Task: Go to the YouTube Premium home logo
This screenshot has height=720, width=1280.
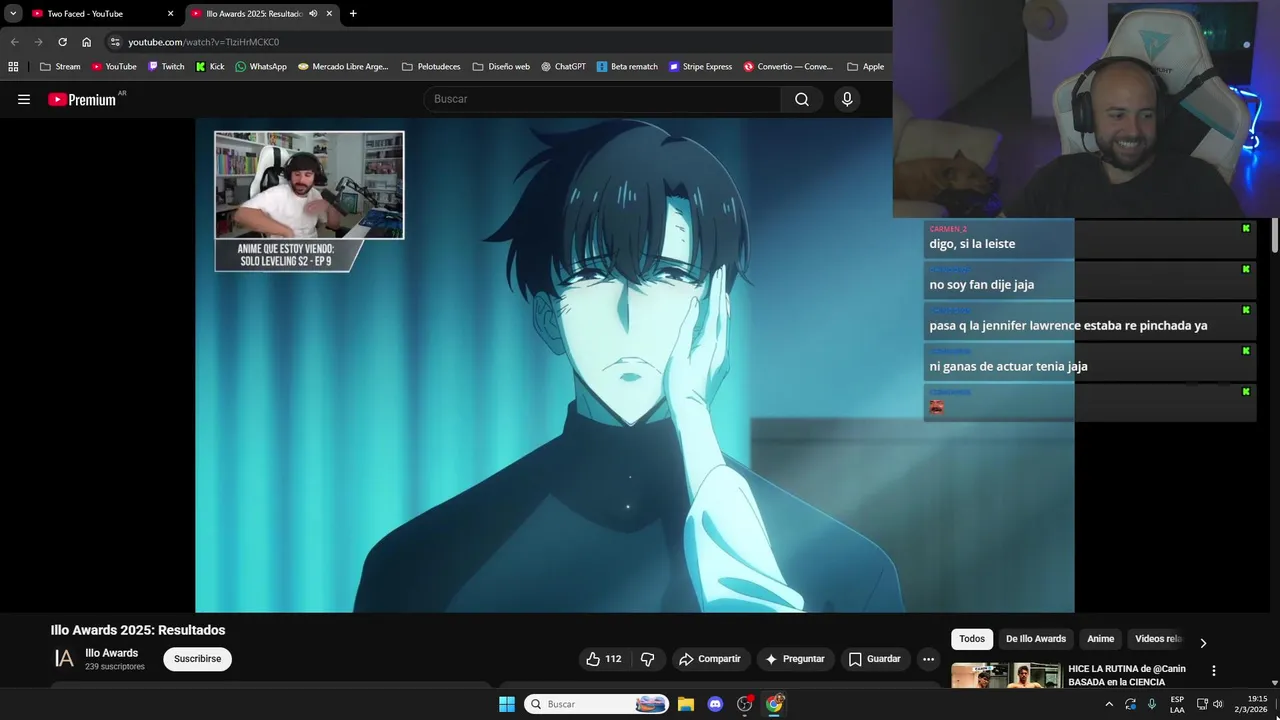Action: 82,99
